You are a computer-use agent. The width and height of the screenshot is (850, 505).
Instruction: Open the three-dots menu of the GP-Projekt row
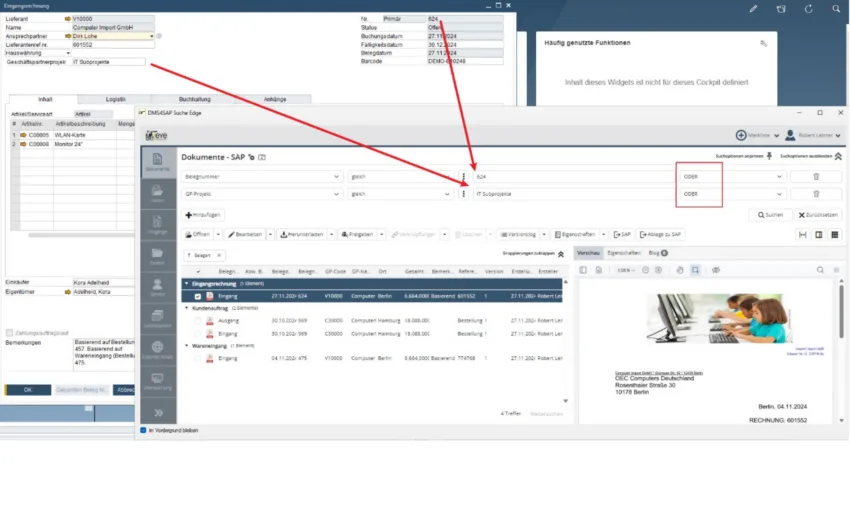point(463,194)
